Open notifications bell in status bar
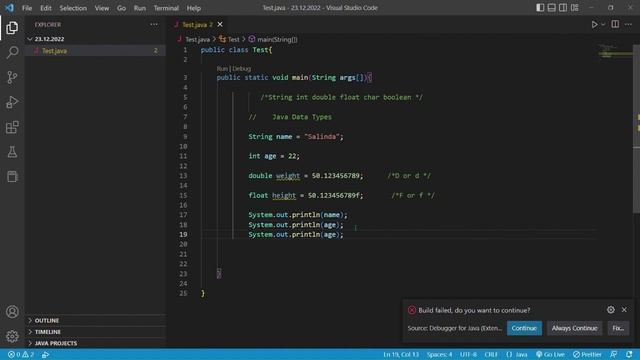640x360 pixels. [629, 354]
